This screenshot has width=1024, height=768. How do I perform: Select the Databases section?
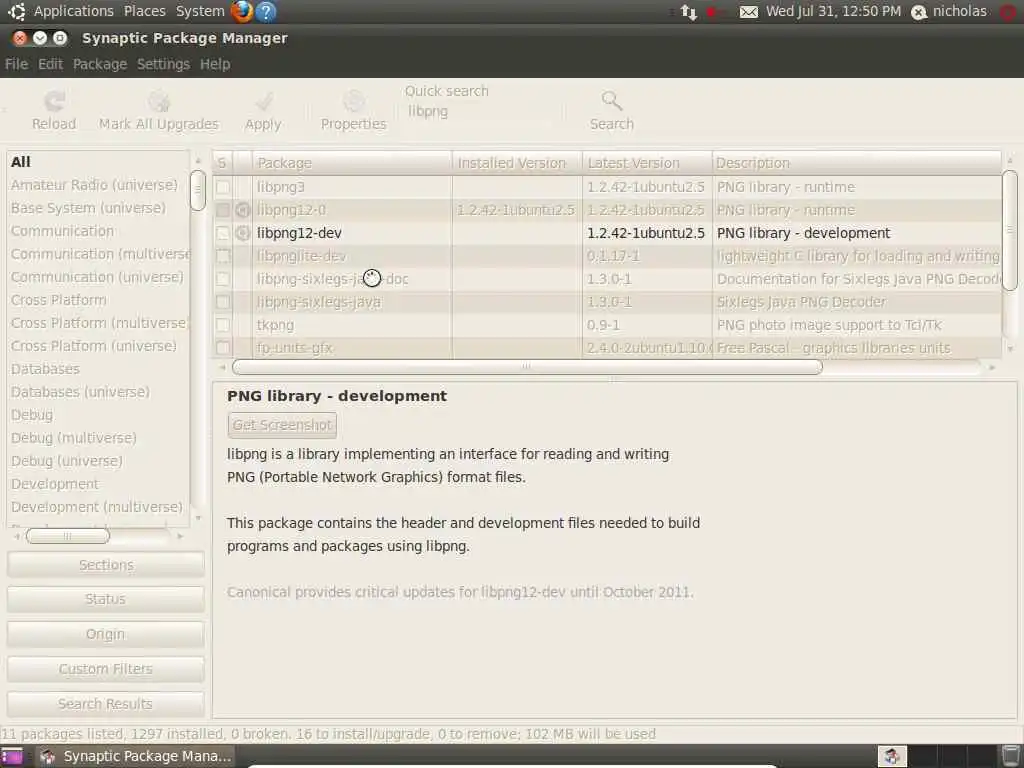pyautogui.click(x=98, y=369)
